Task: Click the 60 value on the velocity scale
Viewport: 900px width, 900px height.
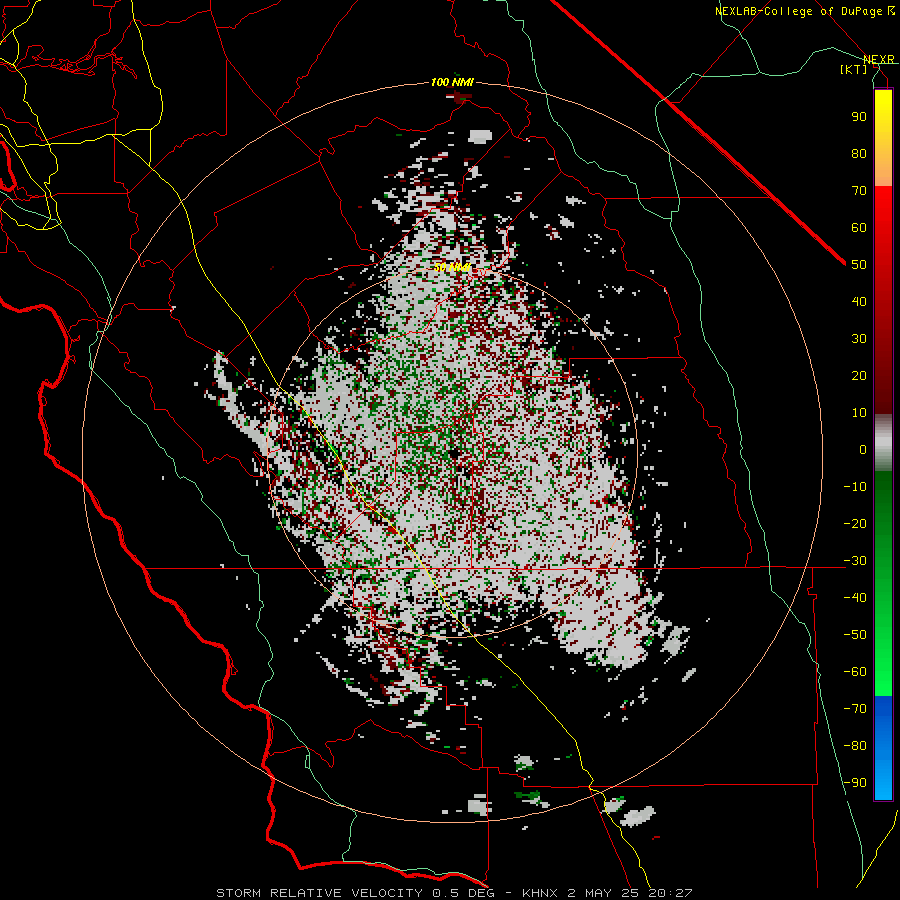Action: [859, 227]
